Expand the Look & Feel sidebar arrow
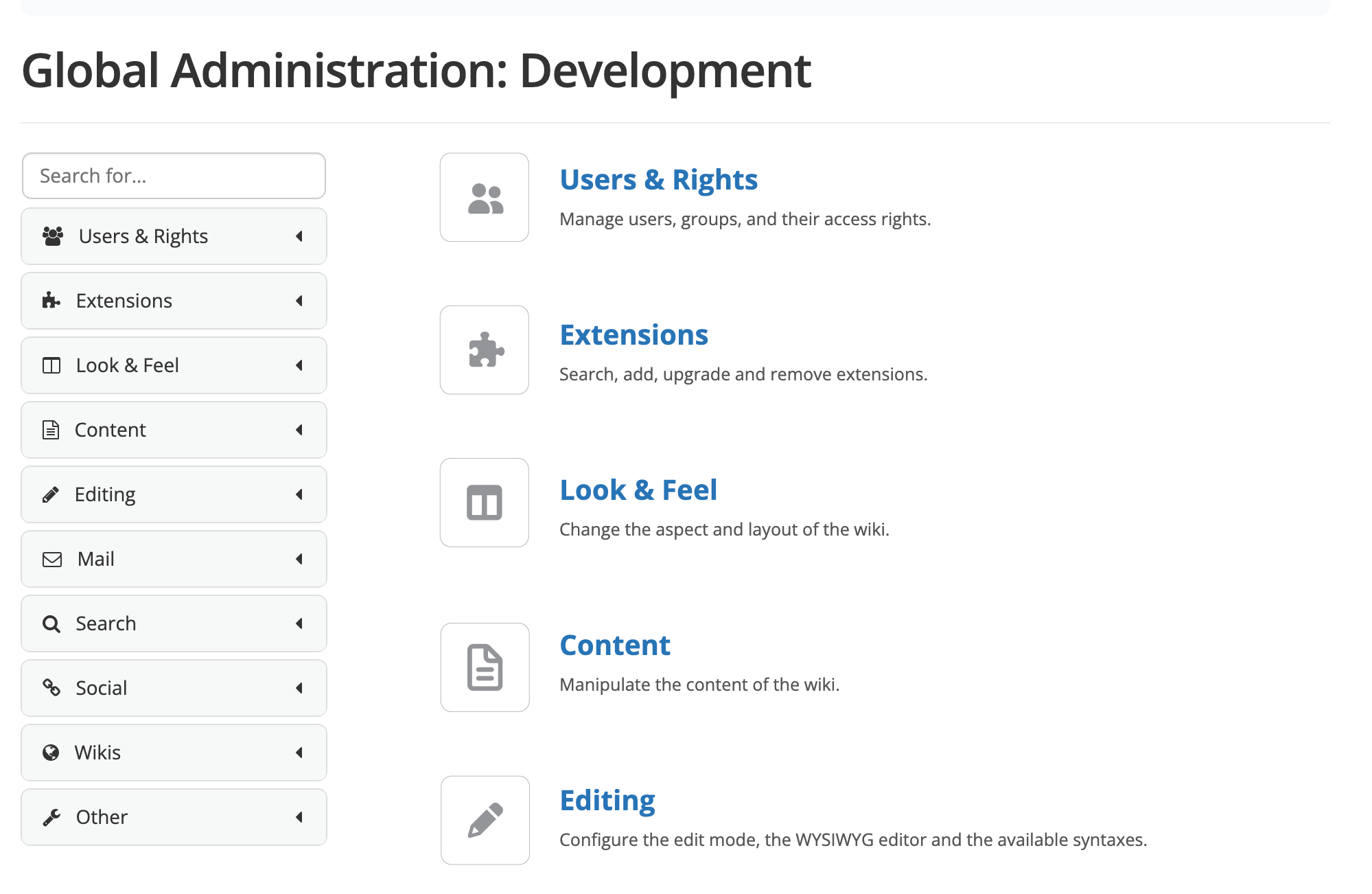1372x894 pixels. [299, 365]
